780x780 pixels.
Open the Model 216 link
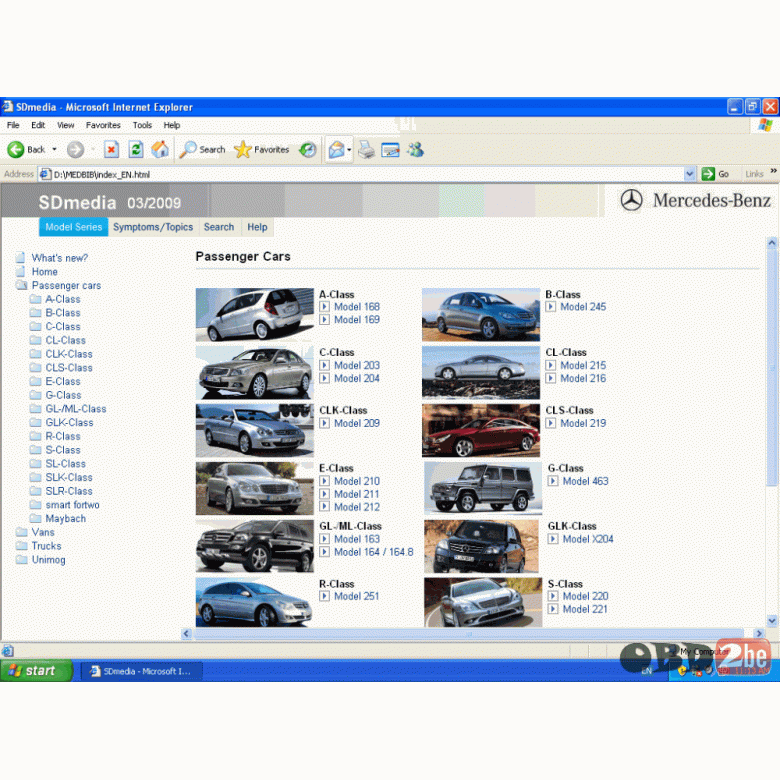click(583, 378)
